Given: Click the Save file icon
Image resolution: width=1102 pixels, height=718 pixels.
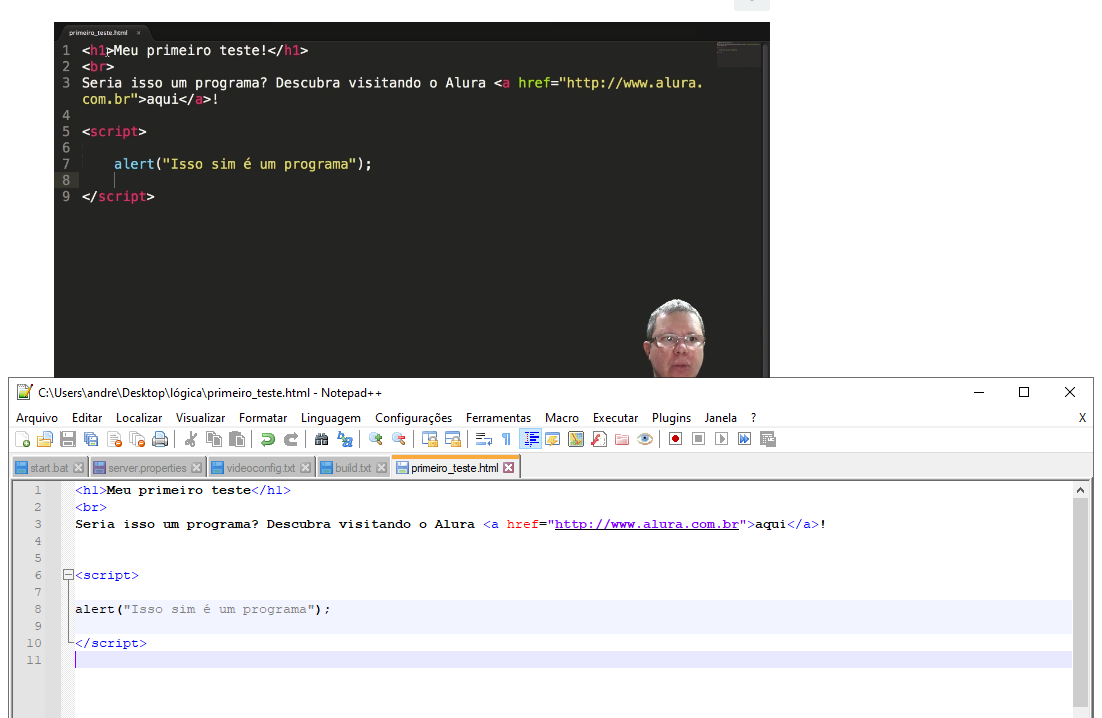Looking at the screenshot, I should (x=68, y=439).
